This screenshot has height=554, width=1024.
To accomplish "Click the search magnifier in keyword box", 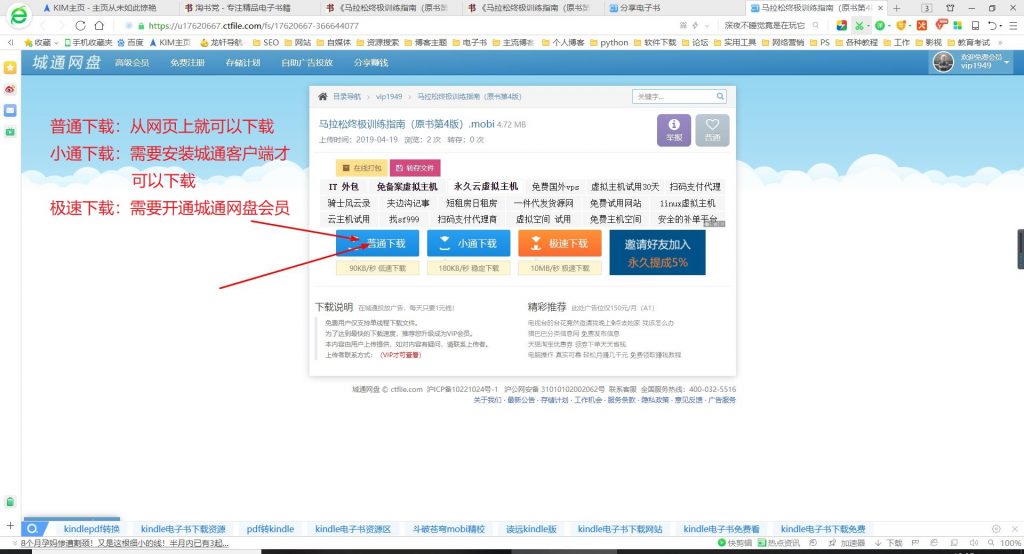I will pos(720,96).
